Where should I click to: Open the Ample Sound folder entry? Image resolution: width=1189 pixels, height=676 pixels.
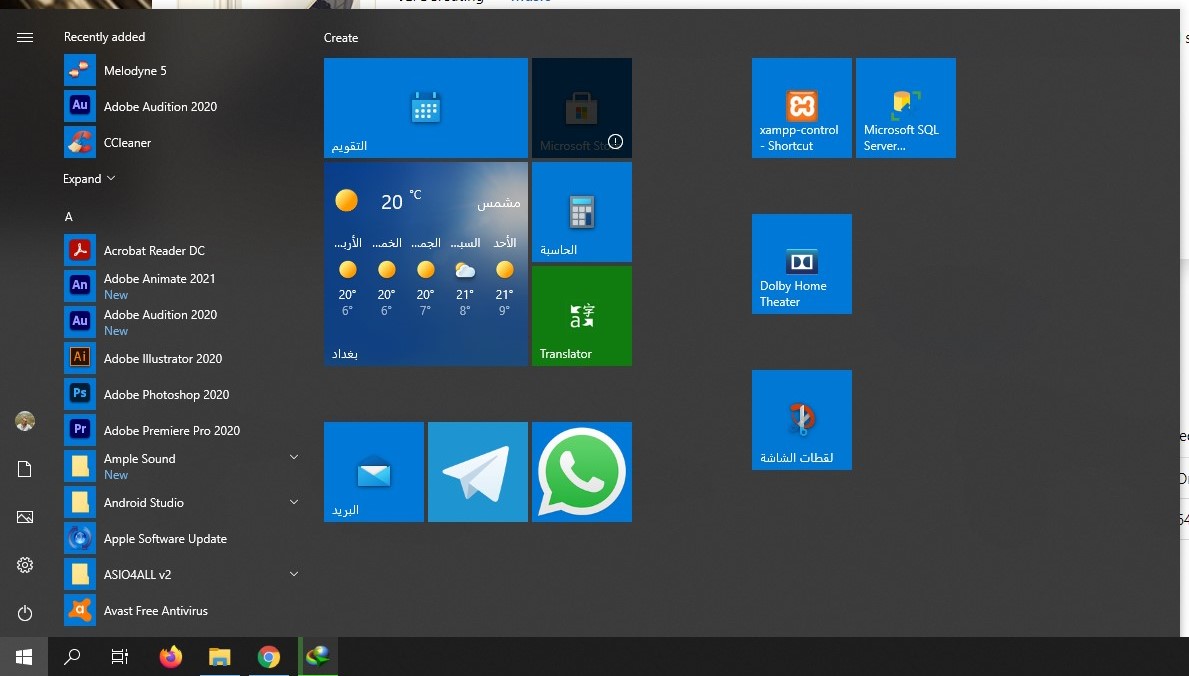182,466
